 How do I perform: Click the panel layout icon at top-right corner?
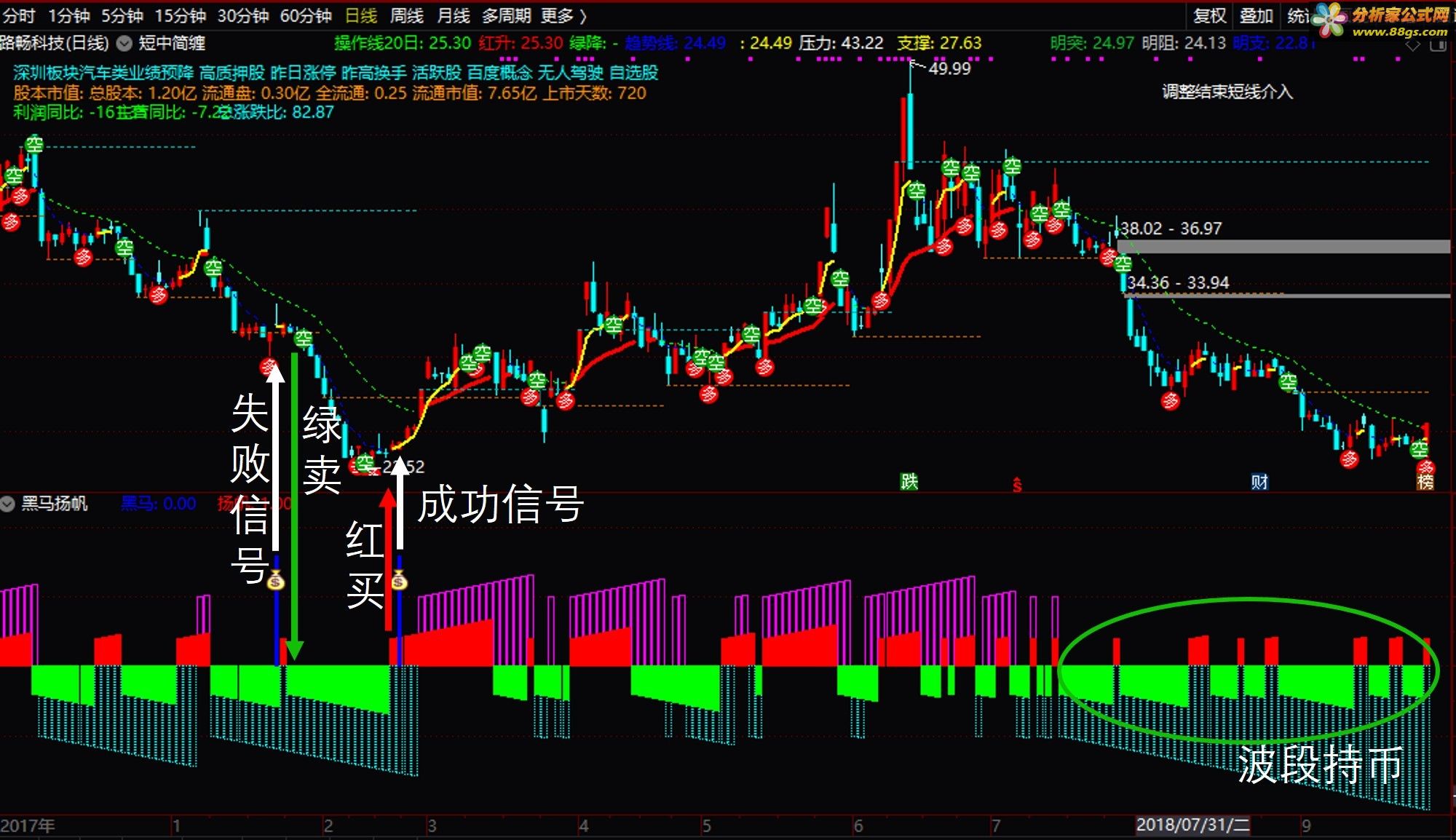(x=1438, y=44)
